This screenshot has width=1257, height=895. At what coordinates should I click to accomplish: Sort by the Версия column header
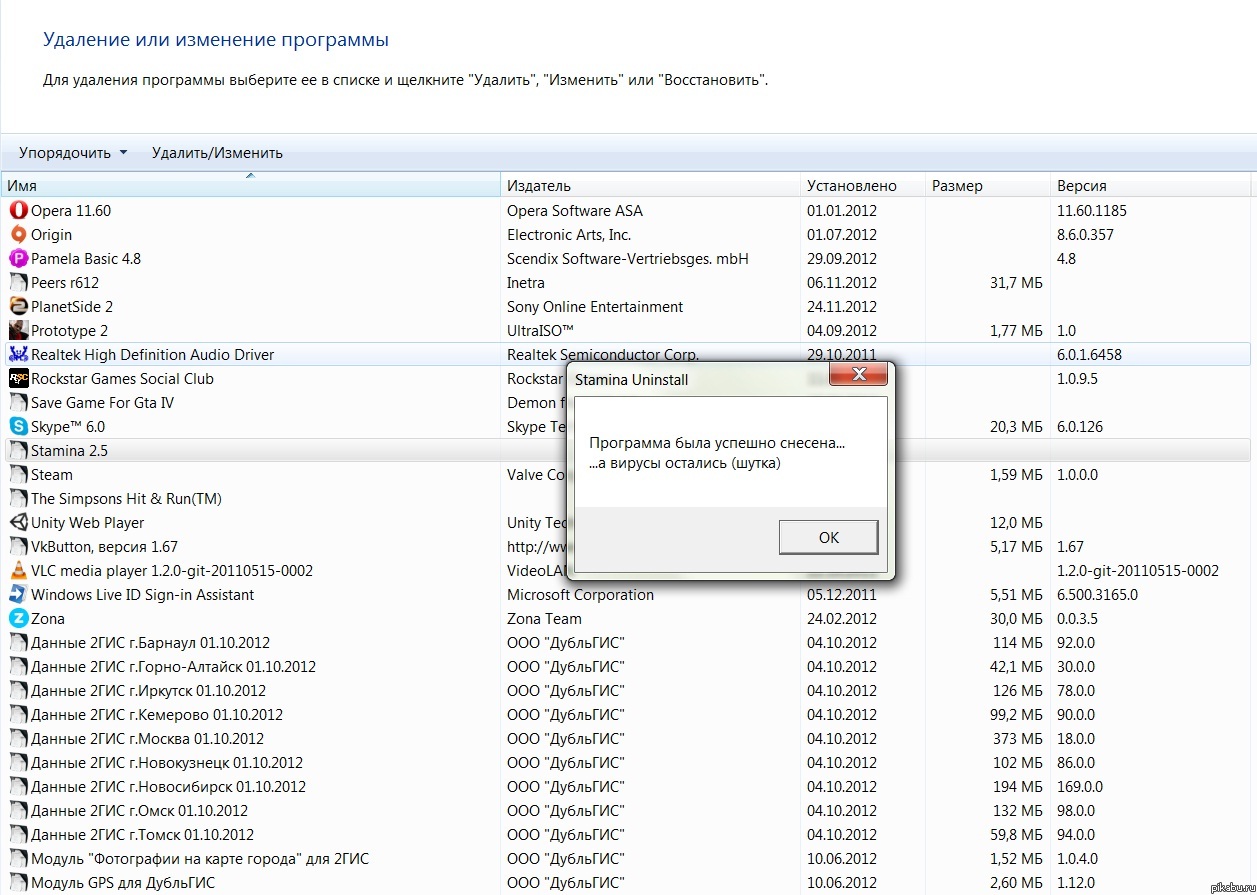(x=1152, y=185)
